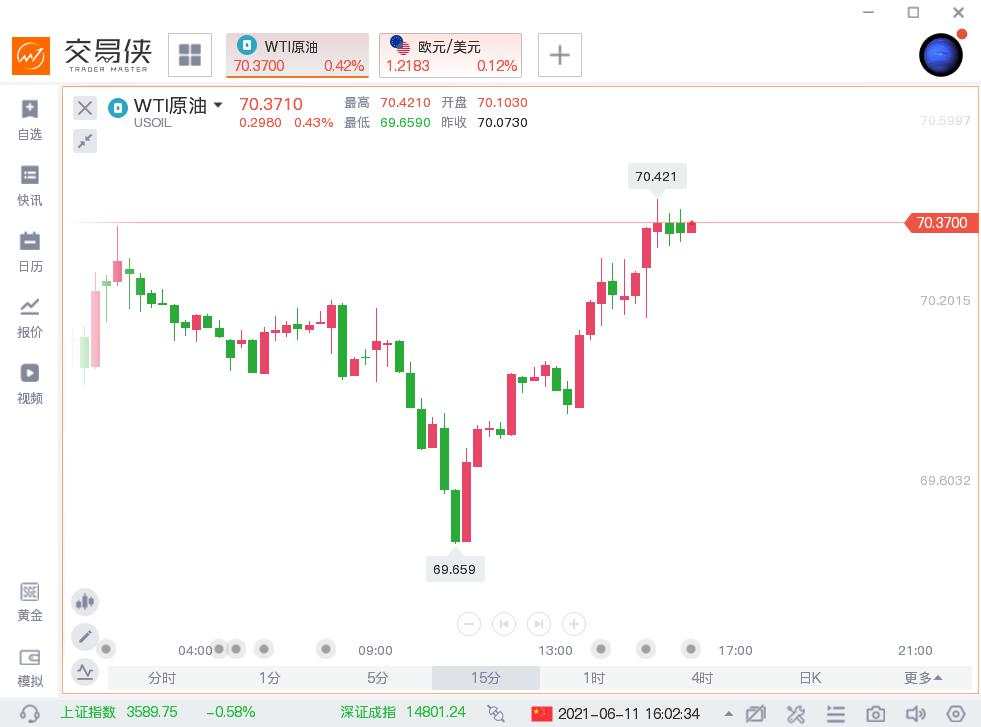Image resolution: width=981 pixels, height=727 pixels.
Task: Select 分时 timeframe
Action: (162, 678)
